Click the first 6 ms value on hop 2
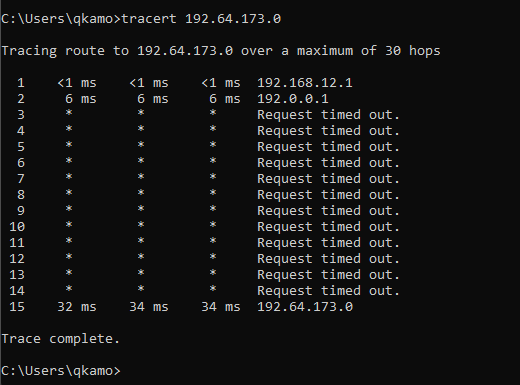Screen dimensions: 520x385 pyautogui.click(x=81, y=99)
